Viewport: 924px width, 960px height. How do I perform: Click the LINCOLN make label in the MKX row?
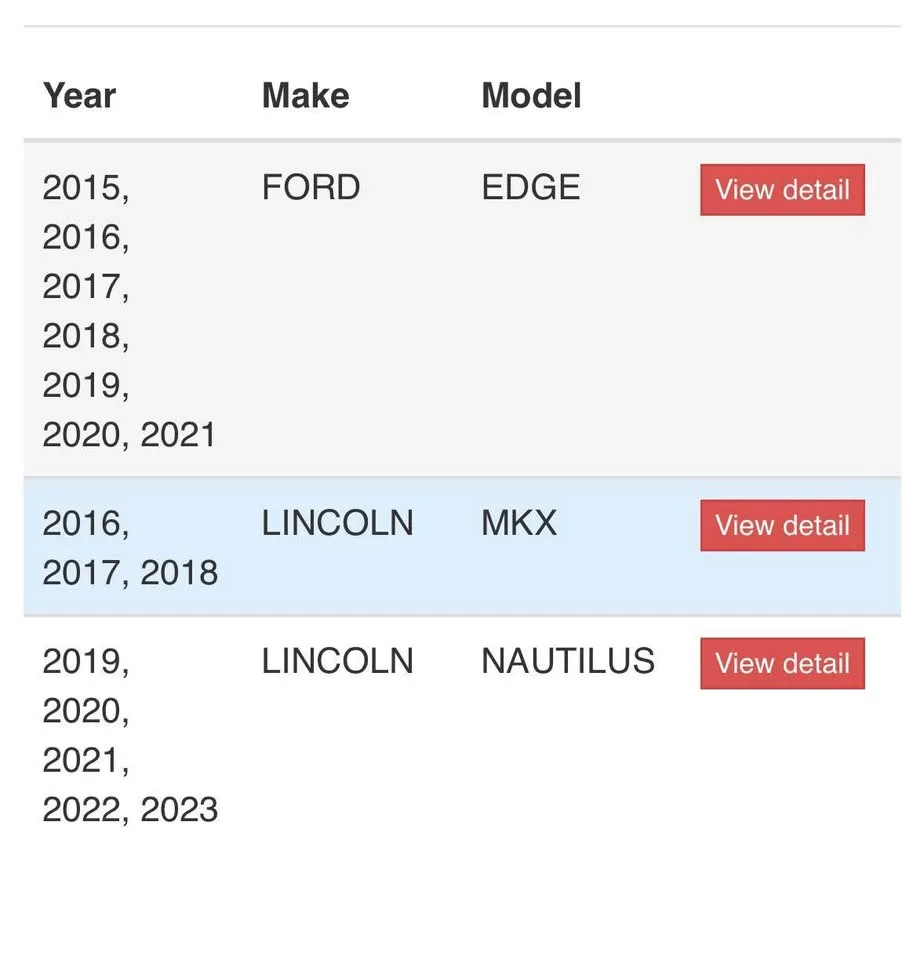(338, 522)
